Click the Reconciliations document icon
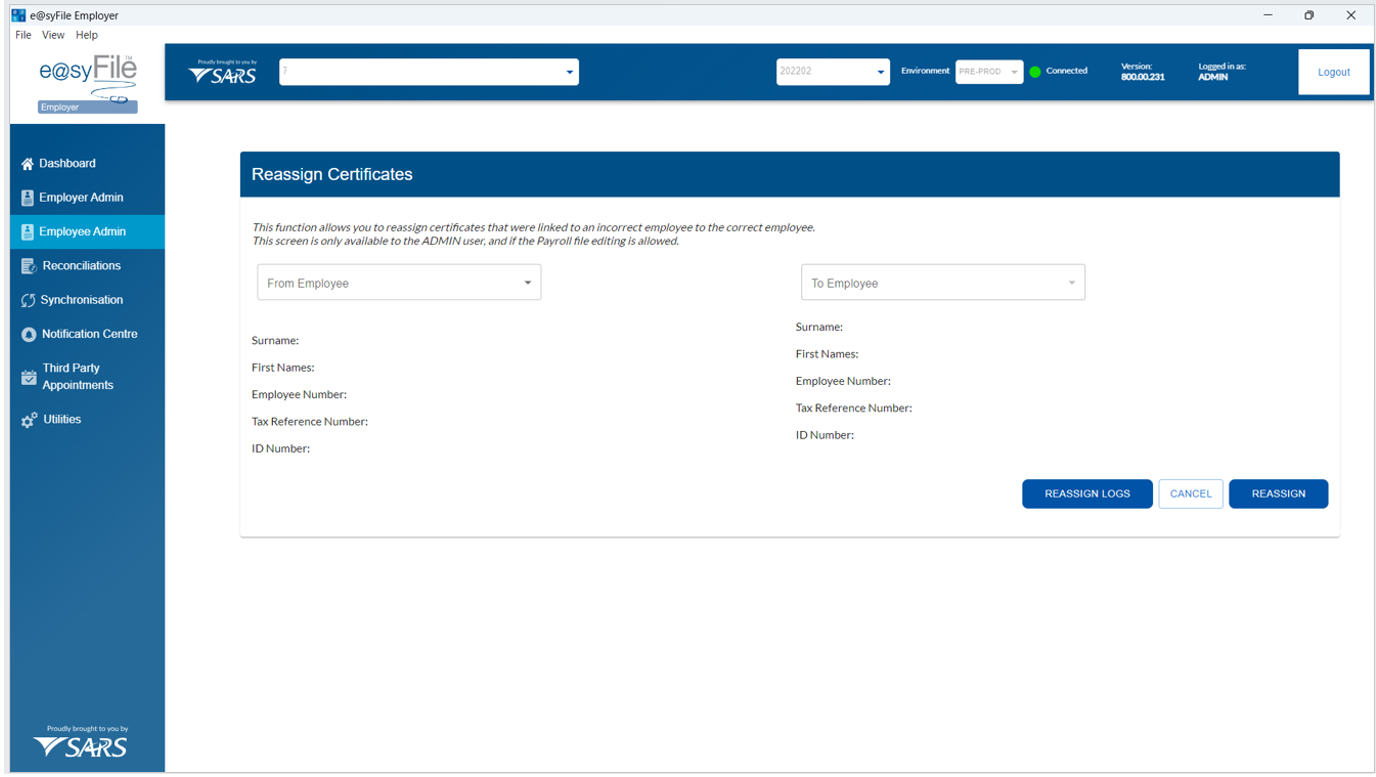 [29, 266]
